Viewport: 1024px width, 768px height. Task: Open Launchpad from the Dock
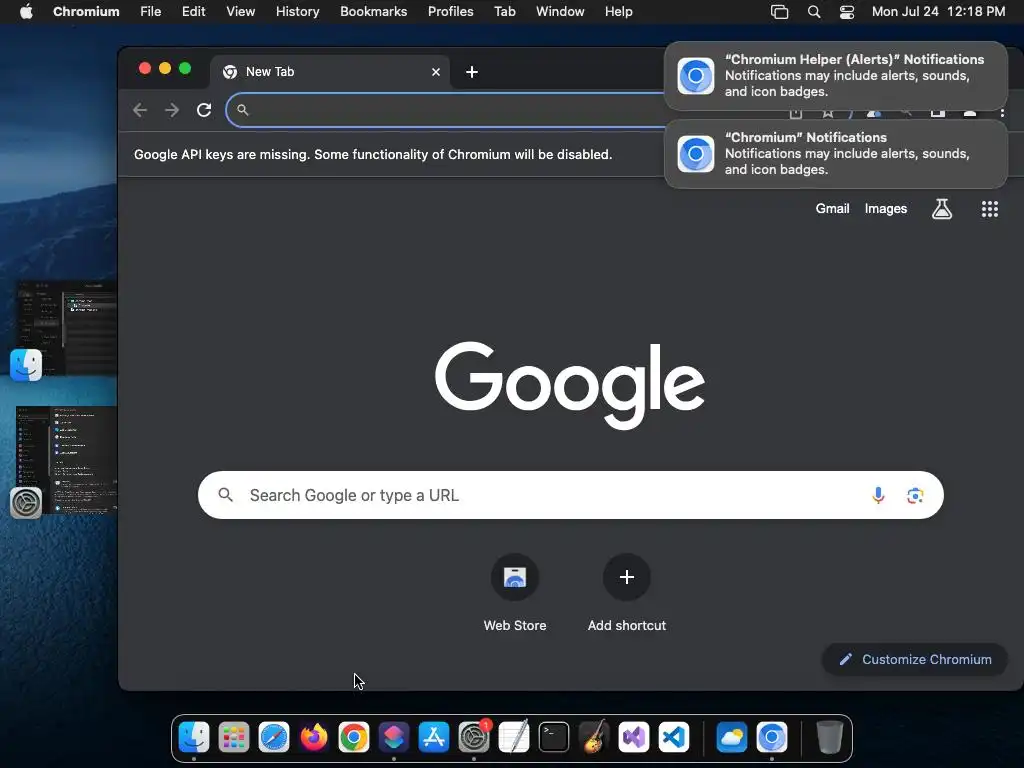click(234, 738)
